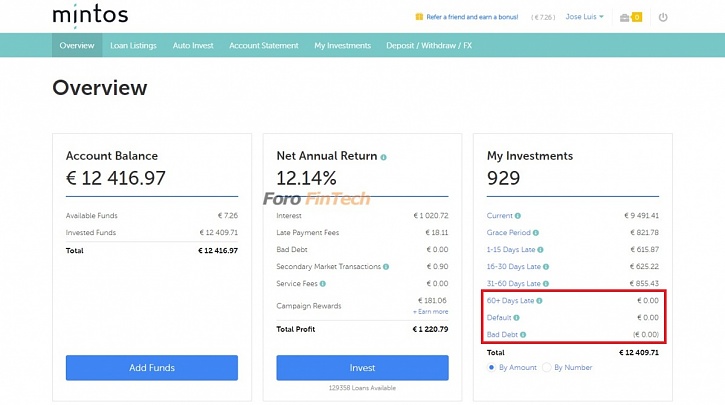Click info icon beside Secondary Market Transactions
The width and height of the screenshot is (725, 405).
pyautogui.click(x=386, y=267)
